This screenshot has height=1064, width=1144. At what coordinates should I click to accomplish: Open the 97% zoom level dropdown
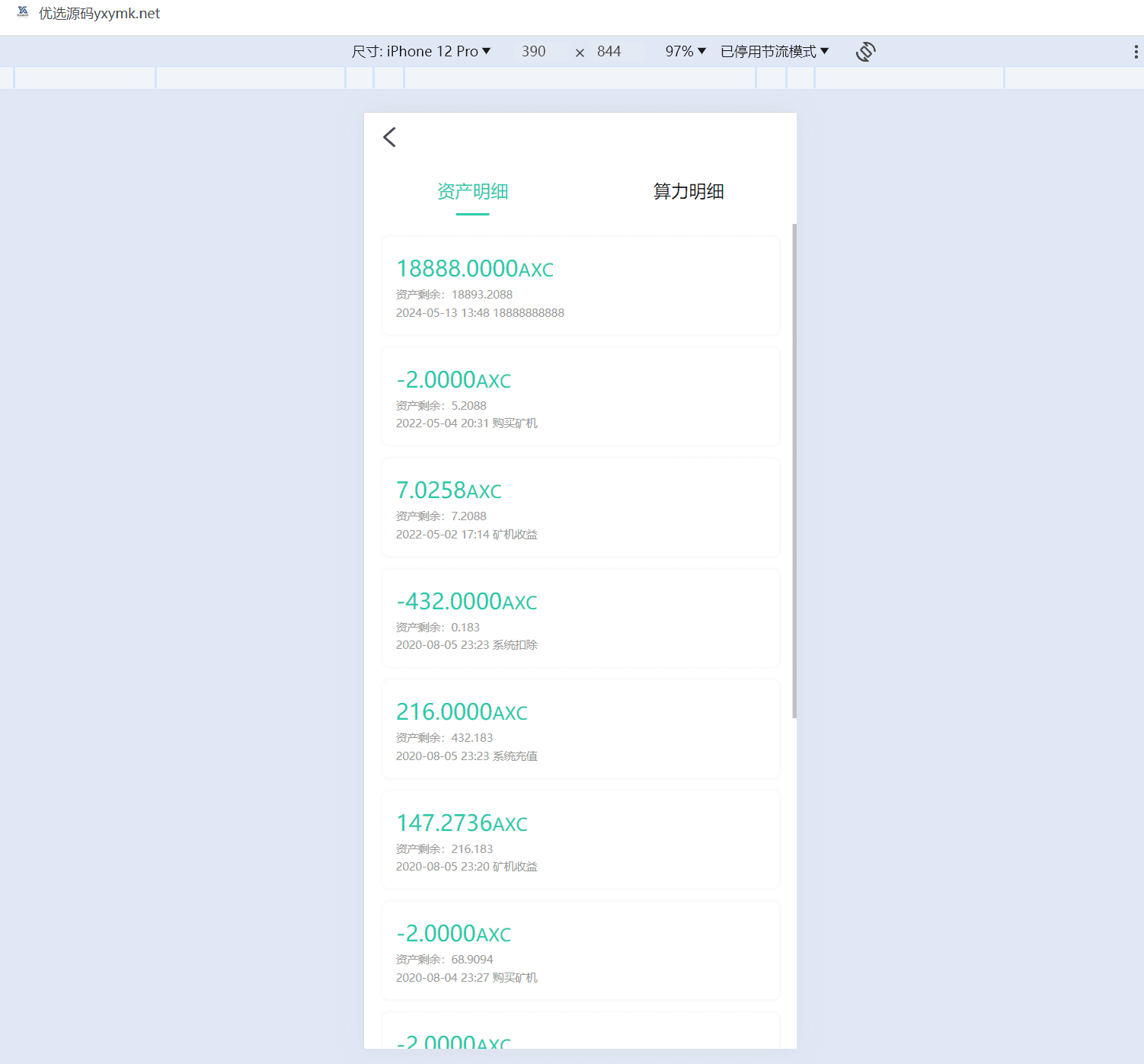(x=685, y=52)
